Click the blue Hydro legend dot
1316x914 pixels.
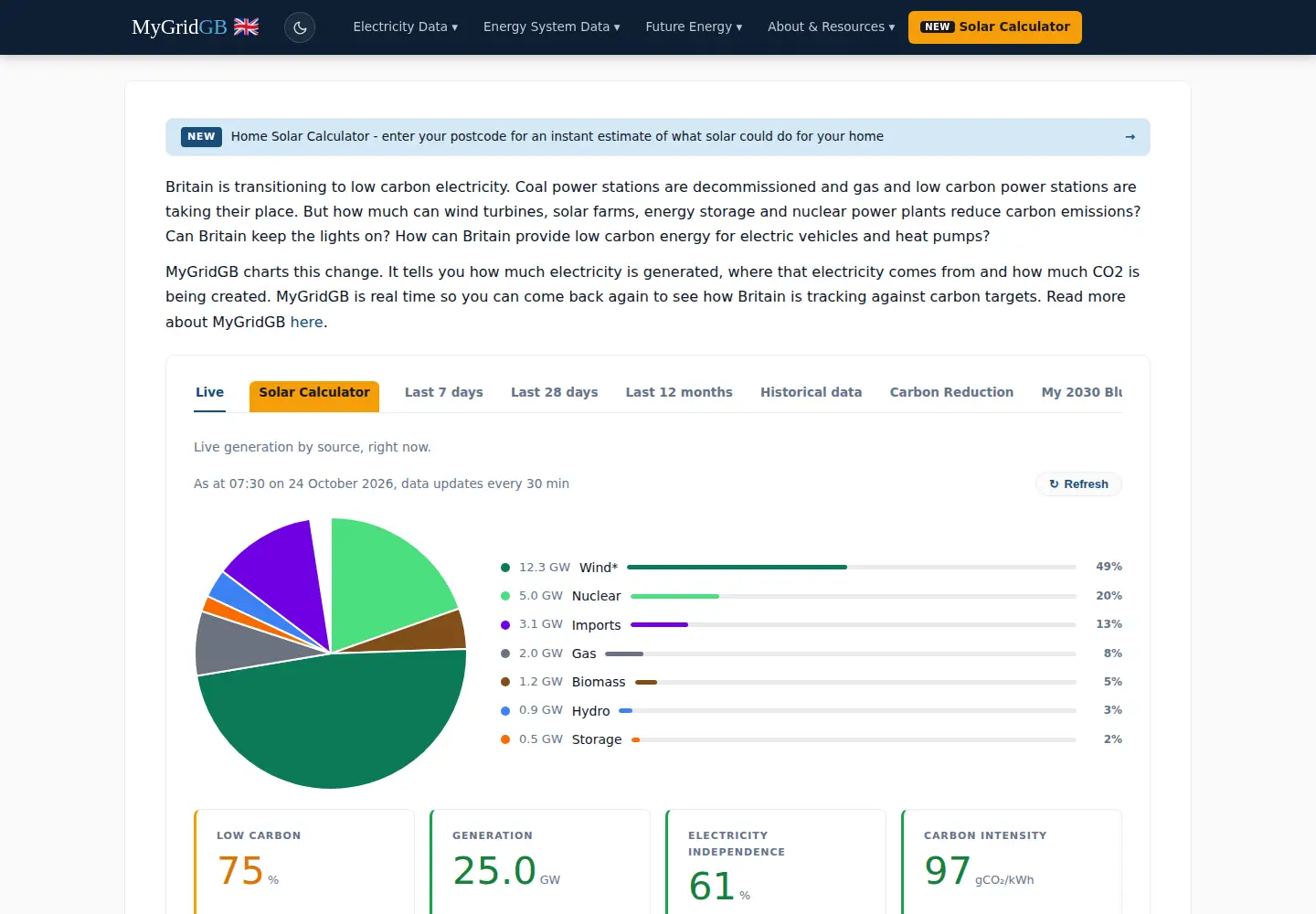point(505,711)
